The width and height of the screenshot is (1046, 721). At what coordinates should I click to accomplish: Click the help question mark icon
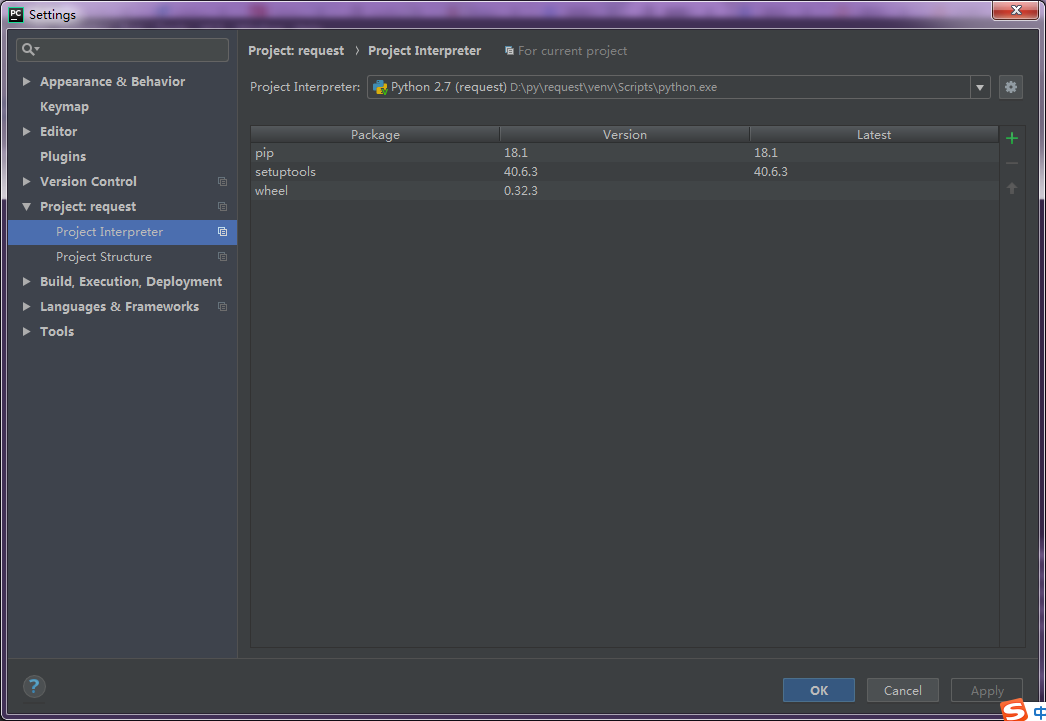pos(34,686)
